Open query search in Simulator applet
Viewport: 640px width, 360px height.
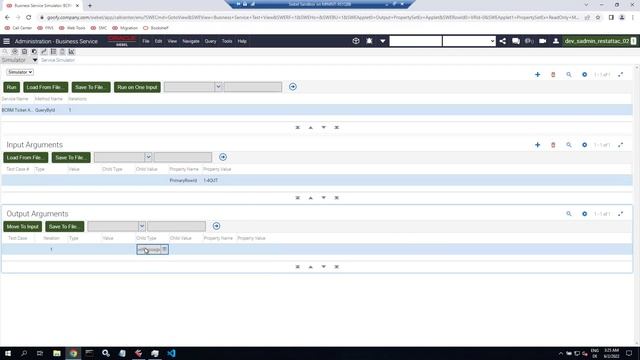point(569,75)
